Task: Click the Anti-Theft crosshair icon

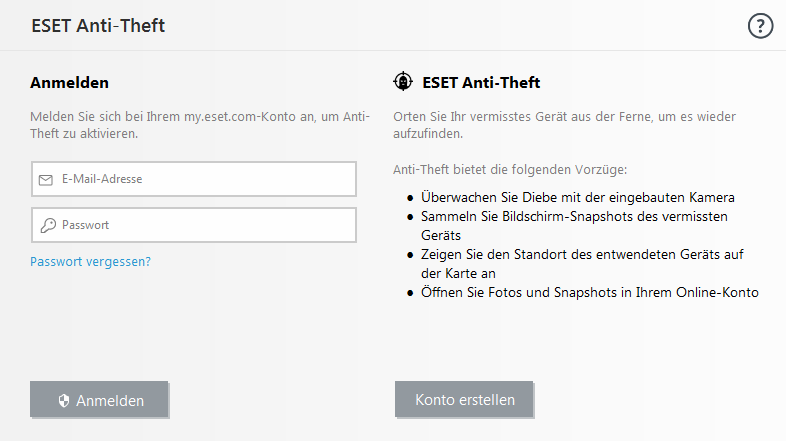Action: 403,82
